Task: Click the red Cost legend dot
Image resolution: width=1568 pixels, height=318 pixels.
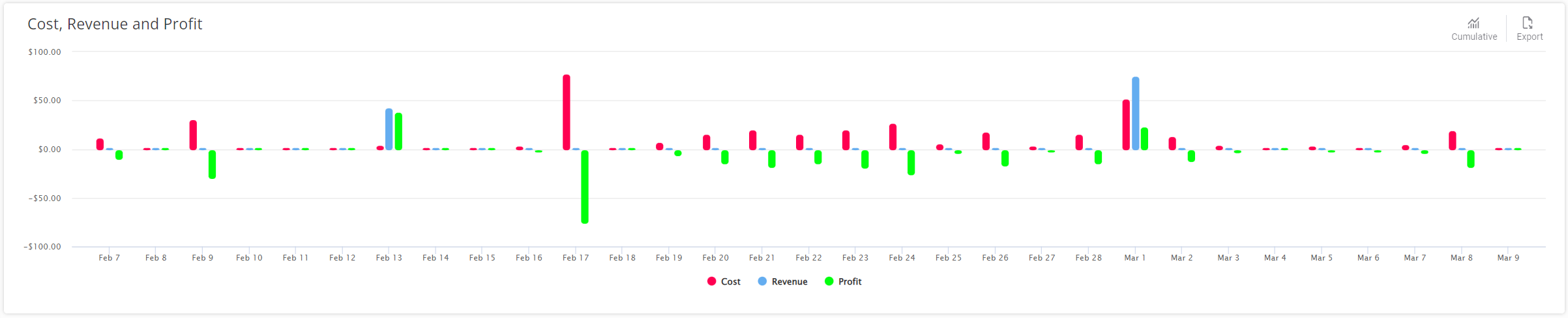Action: pyautogui.click(x=711, y=281)
